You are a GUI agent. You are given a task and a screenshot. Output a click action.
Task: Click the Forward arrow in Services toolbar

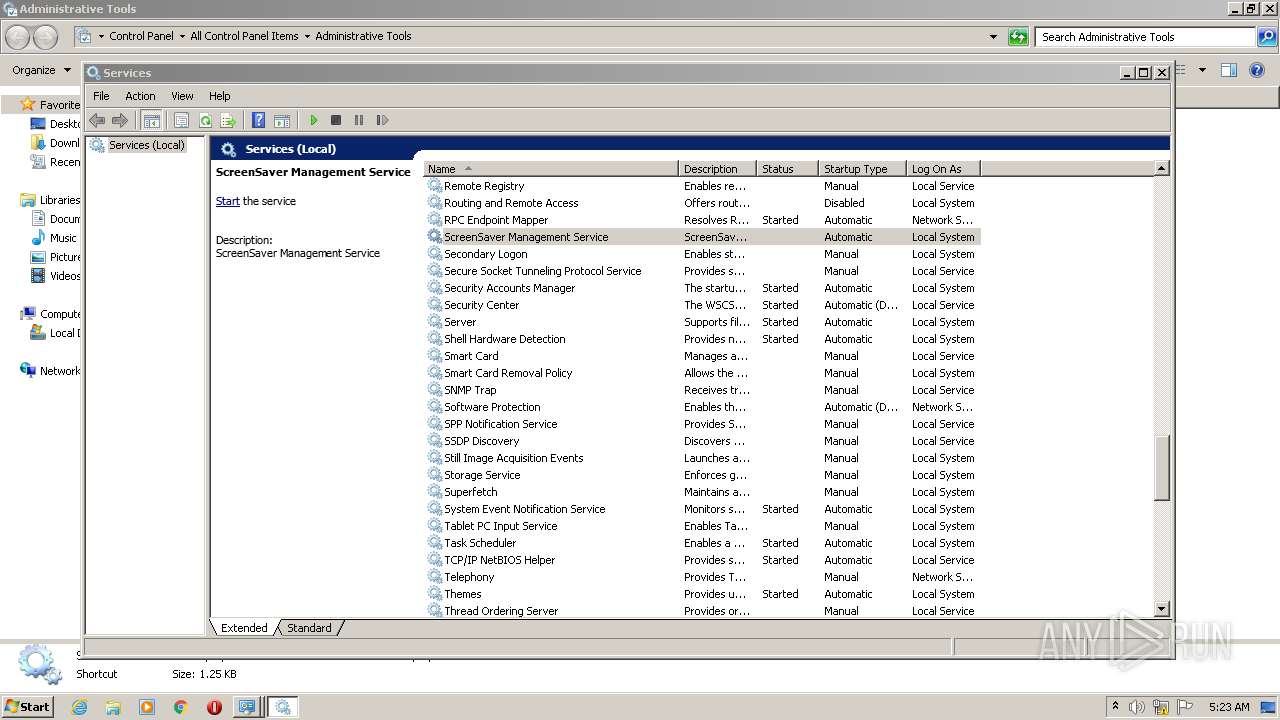(x=120, y=120)
